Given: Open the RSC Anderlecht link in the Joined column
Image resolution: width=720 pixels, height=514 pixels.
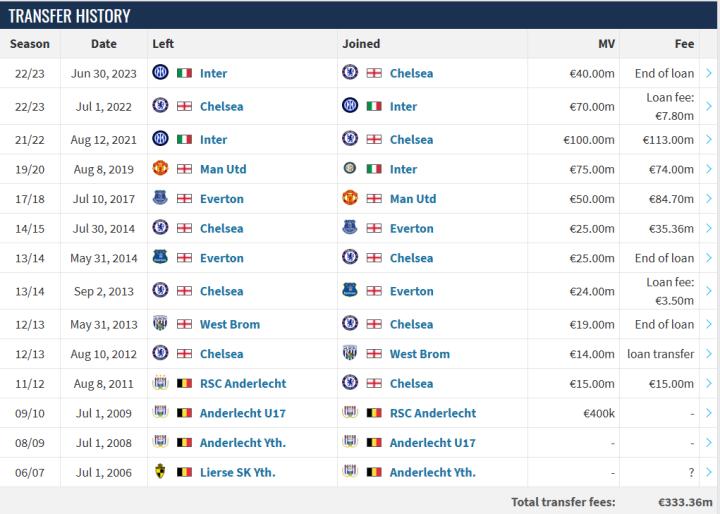Looking at the screenshot, I should click(x=432, y=413).
